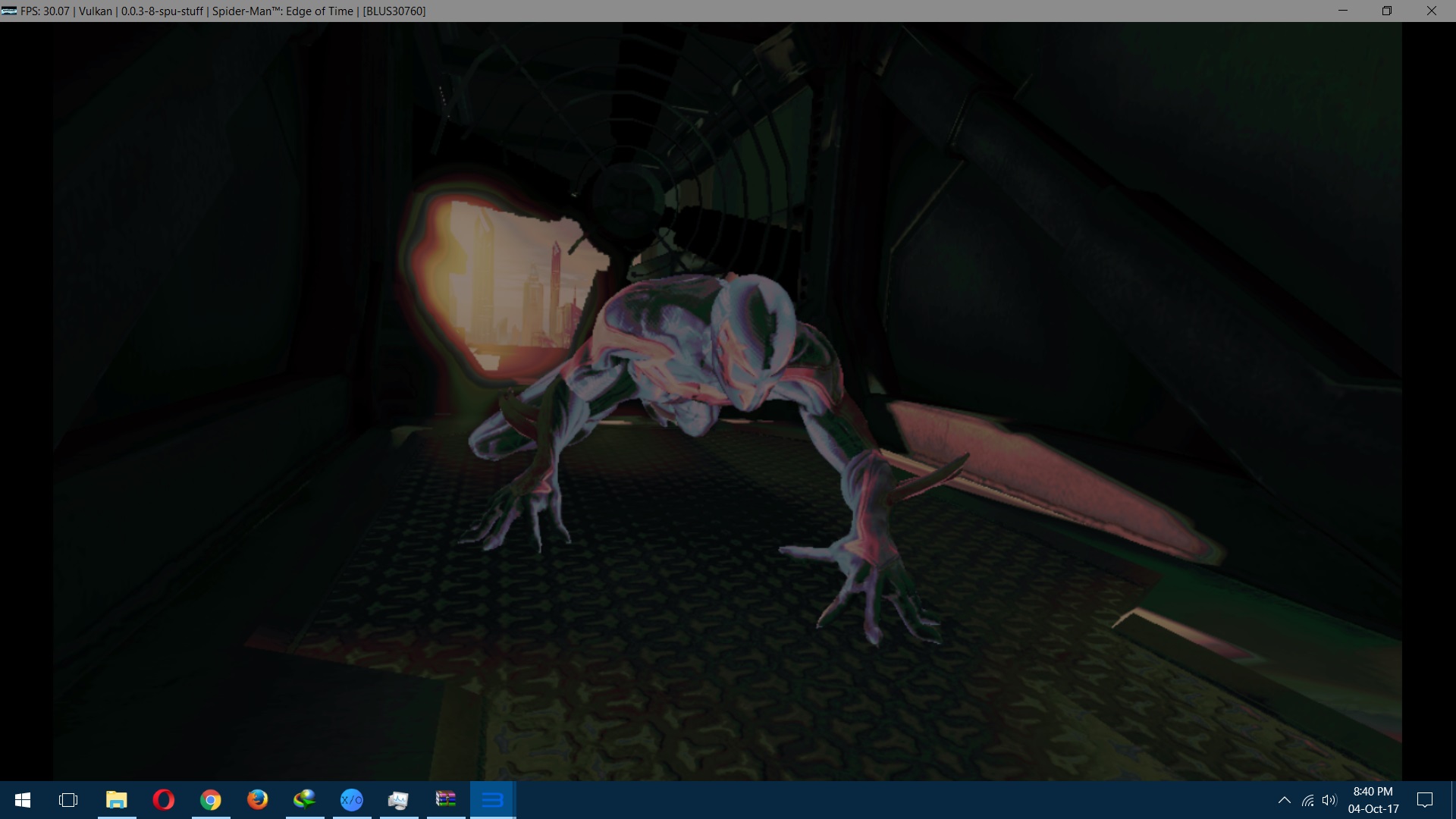Open Firefox from the taskbar
Viewport: 1456px width, 819px height.
(257, 800)
